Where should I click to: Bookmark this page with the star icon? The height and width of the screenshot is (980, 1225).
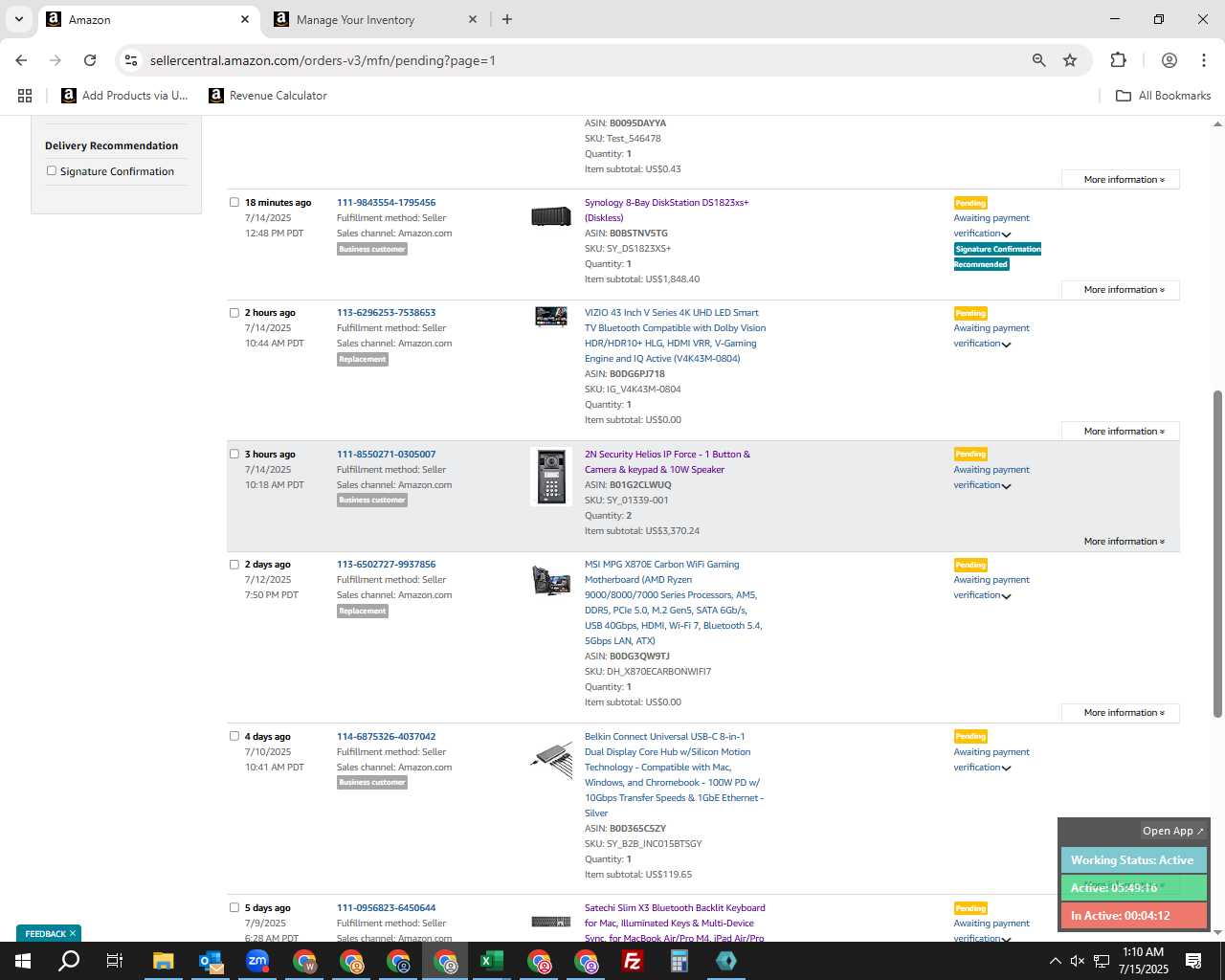click(1070, 60)
